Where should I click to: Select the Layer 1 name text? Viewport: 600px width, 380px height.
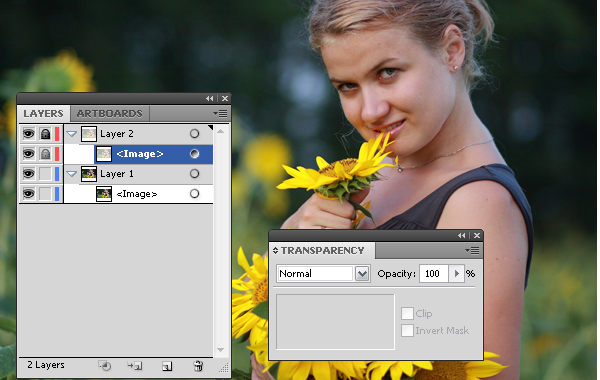point(117,174)
